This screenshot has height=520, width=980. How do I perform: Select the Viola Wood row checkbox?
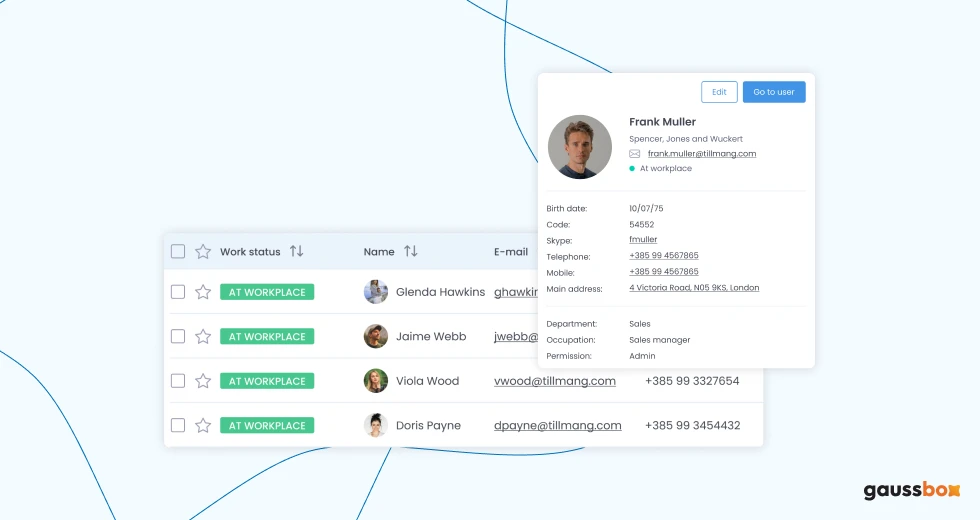[x=178, y=381]
